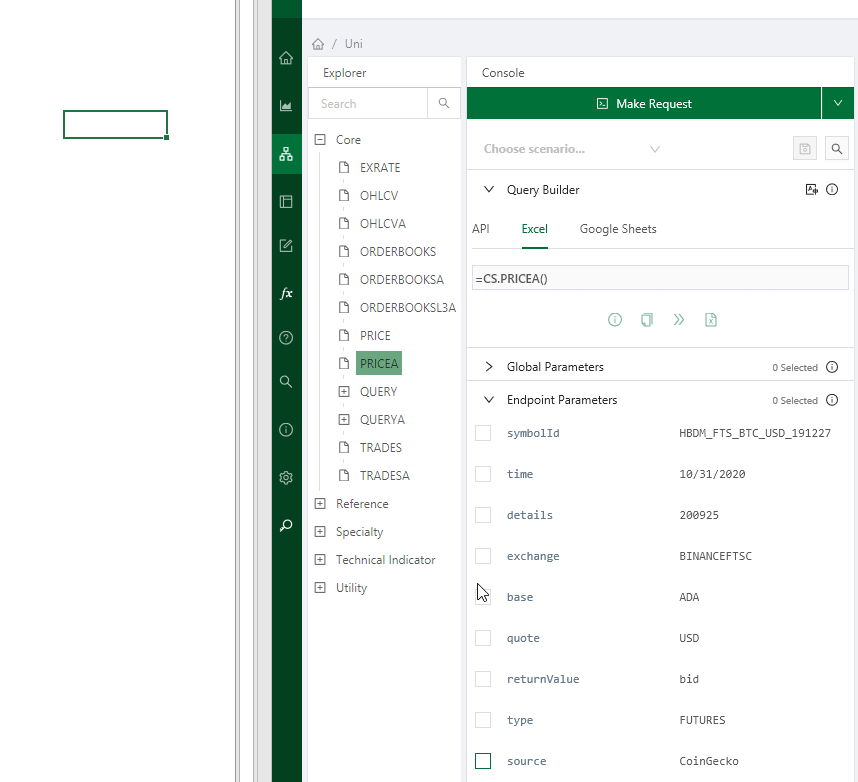This screenshot has height=782, width=858.
Task: Switch to the Google Sheets tab
Action: pos(617,228)
